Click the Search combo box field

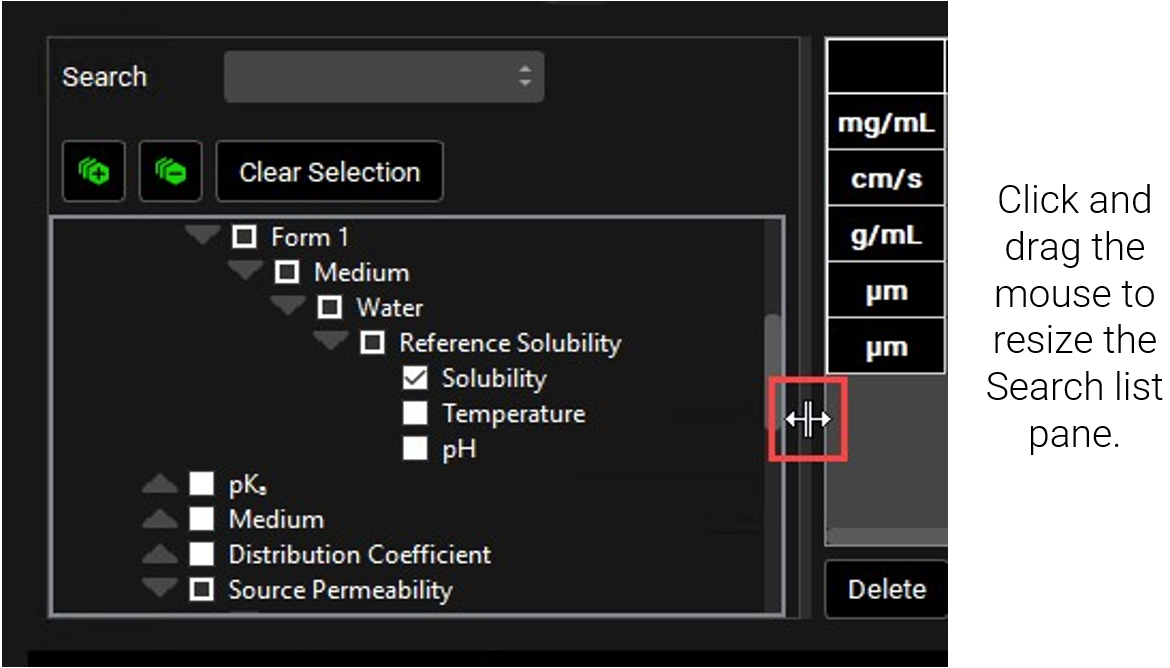(x=383, y=77)
